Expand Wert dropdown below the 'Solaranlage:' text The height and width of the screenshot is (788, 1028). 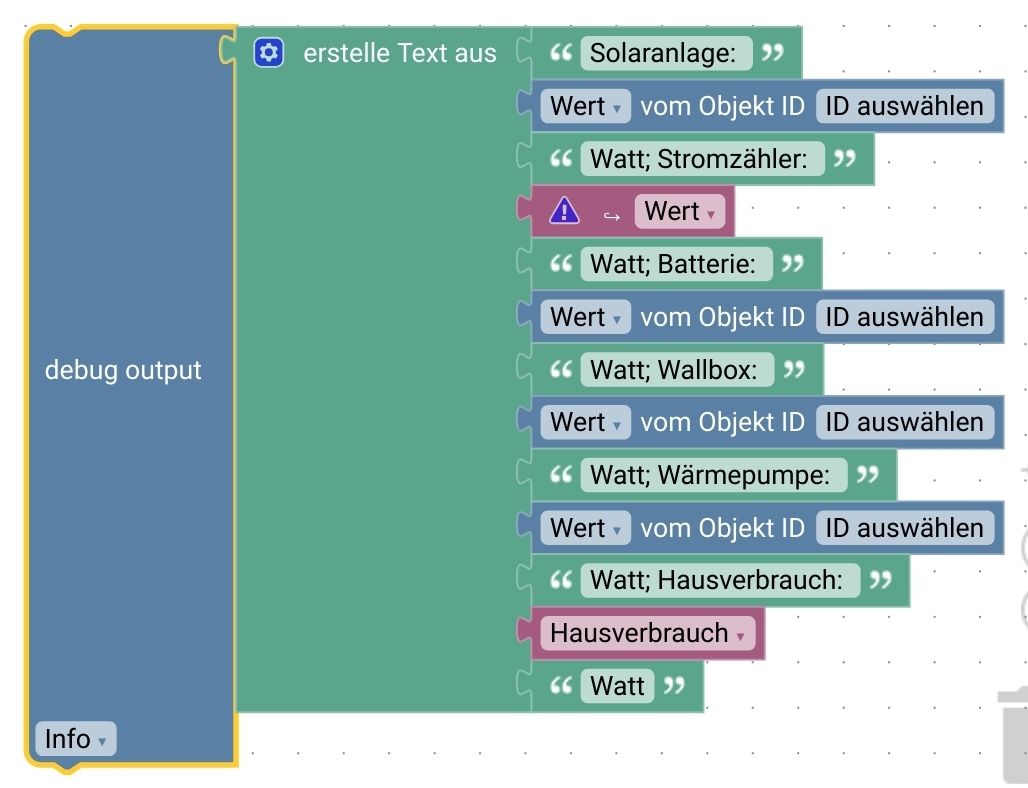point(585,106)
